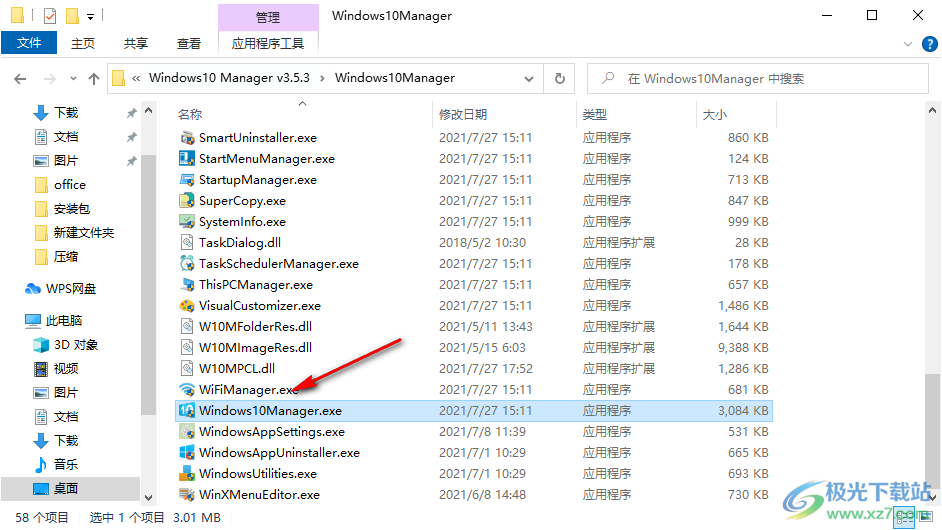Open 3D 对象 under This PC
The width and height of the screenshot is (942, 530).
tap(76, 344)
